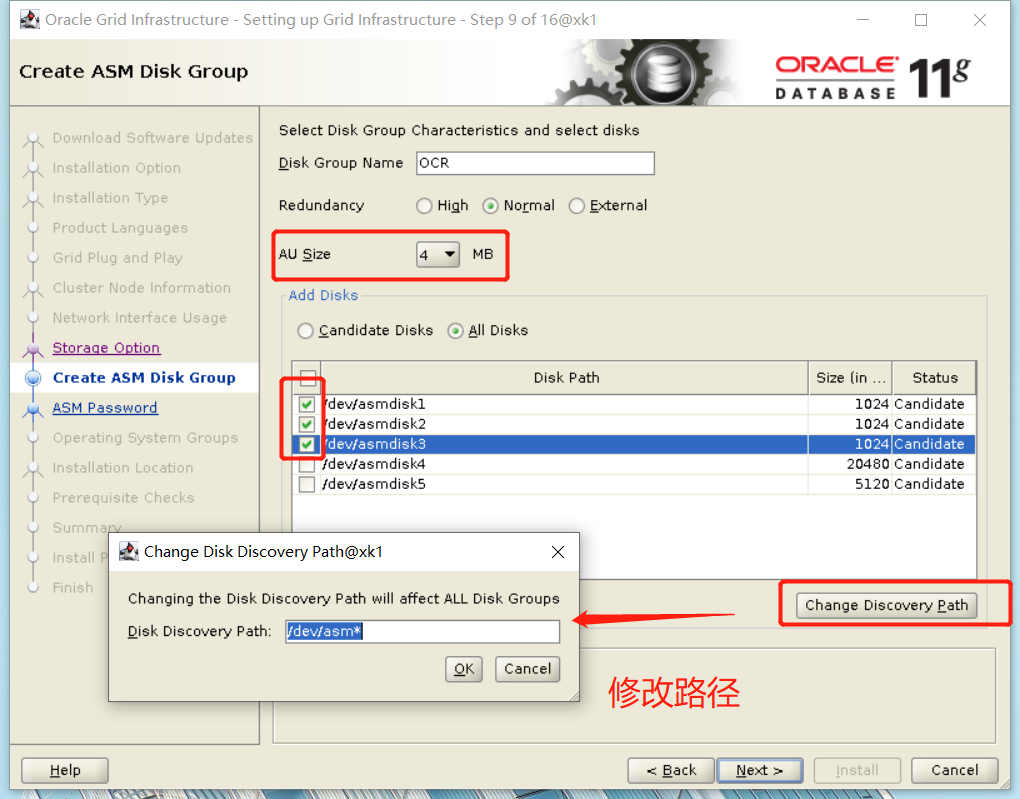Uncheck the /dev/asmdisk2 checkbox
1020x799 pixels.
point(307,424)
